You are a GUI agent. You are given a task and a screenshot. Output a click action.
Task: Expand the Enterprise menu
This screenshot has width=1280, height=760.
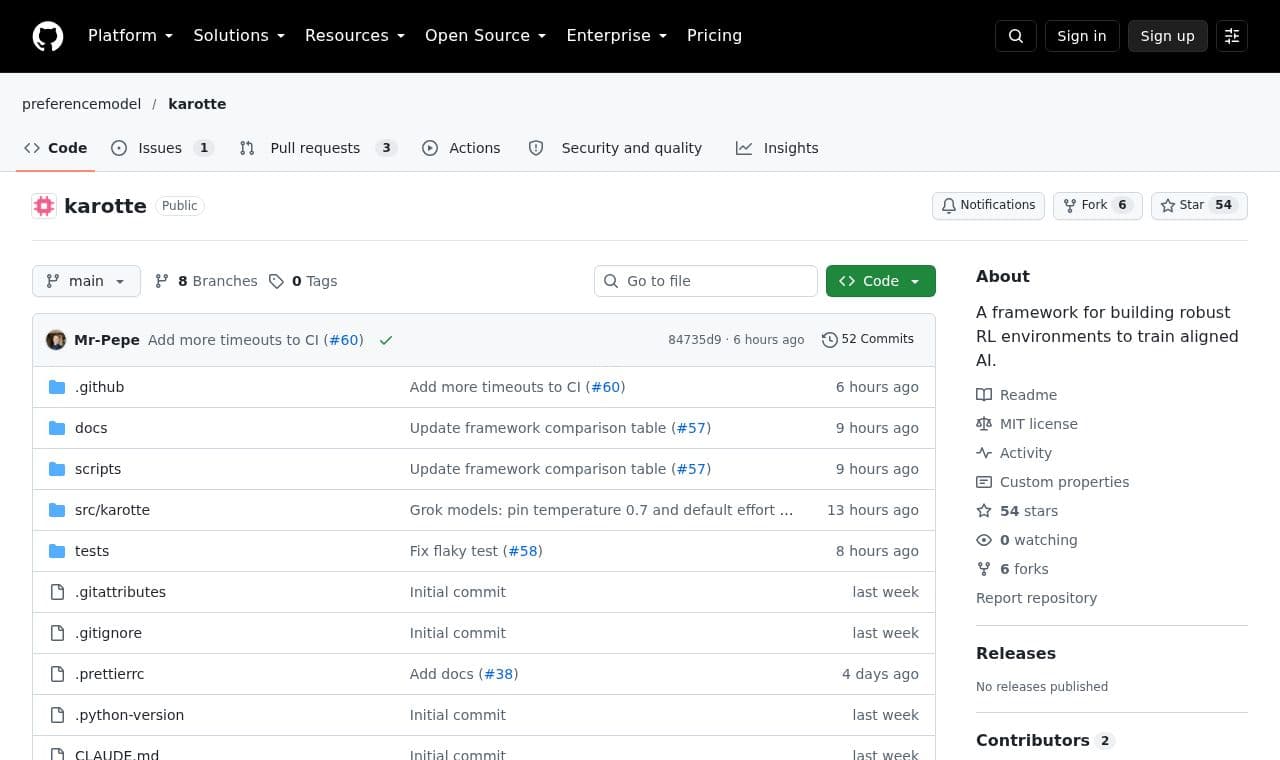click(x=616, y=36)
